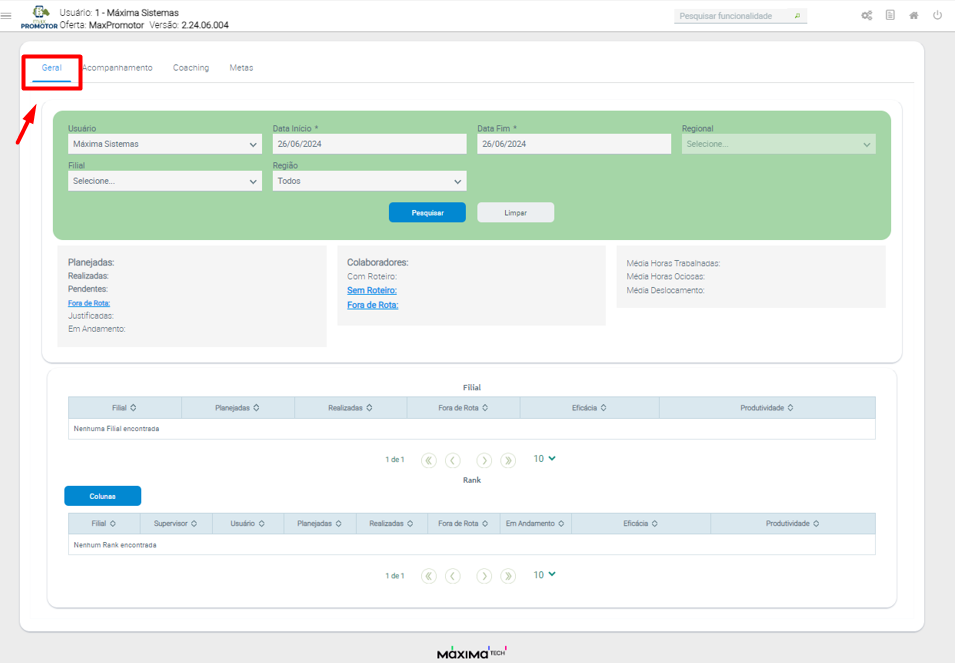This screenshot has height=664, width=958.
Task: Open the document icon in the top bar
Action: 890,16
